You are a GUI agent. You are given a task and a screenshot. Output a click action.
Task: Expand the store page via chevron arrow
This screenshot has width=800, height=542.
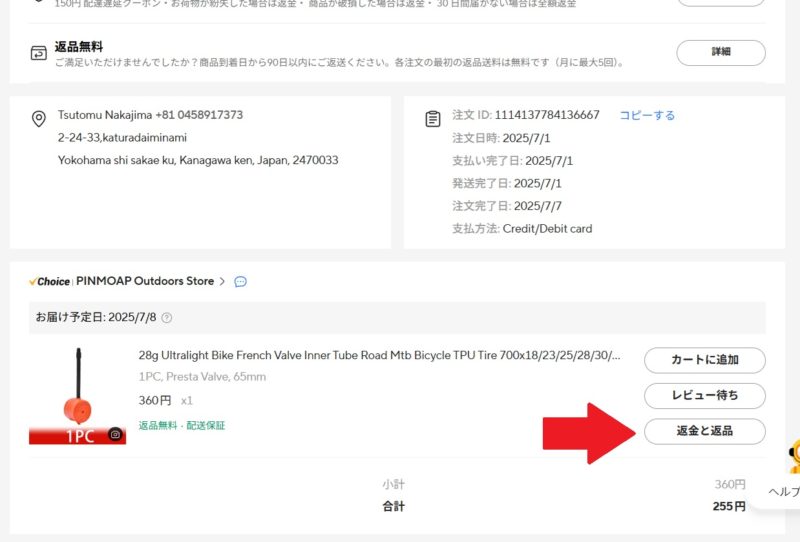pos(223,282)
